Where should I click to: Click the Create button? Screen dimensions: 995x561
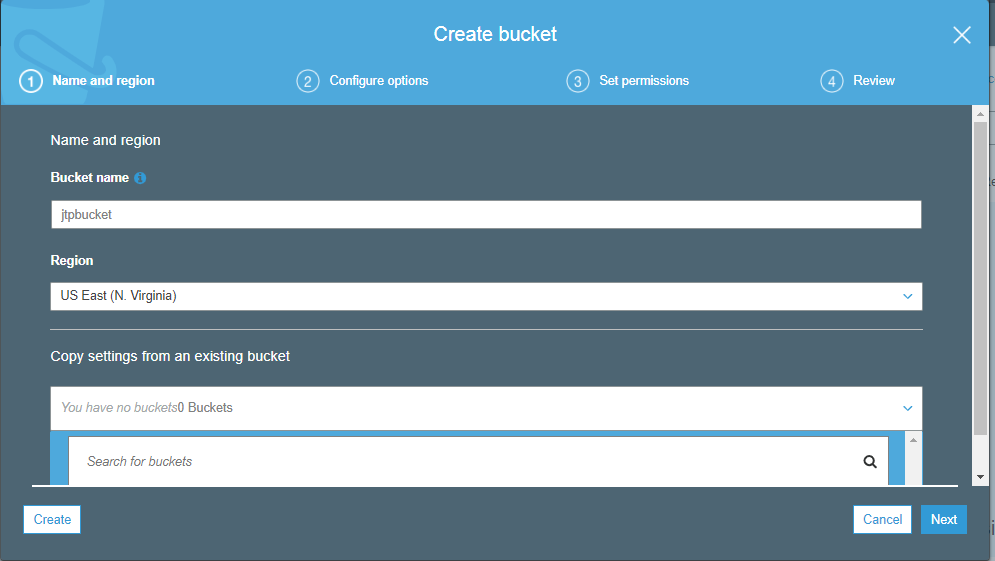[52, 519]
